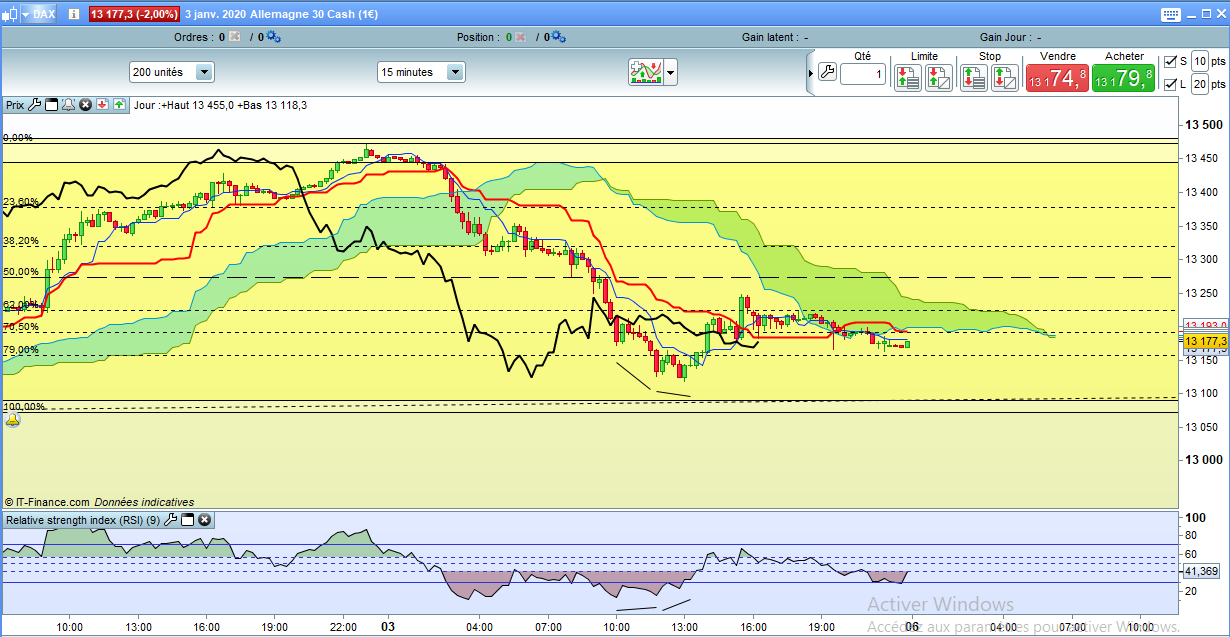1230x637 pixels.
Task: Click the Qté quantity field
Action: [x=862, y=74]
